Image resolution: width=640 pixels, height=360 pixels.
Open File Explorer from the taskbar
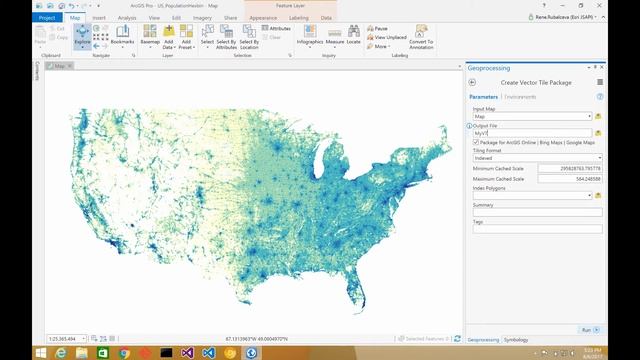(x=82, y=353)
